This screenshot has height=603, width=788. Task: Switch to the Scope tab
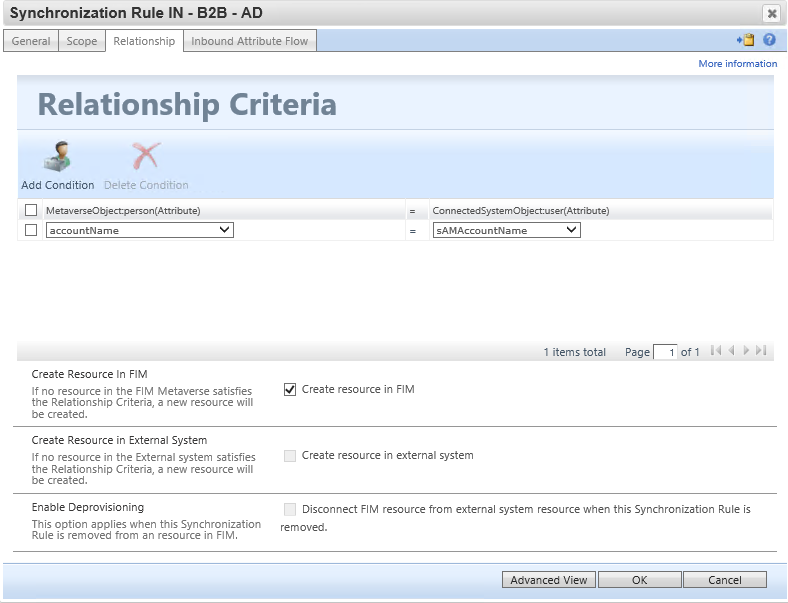82,41
